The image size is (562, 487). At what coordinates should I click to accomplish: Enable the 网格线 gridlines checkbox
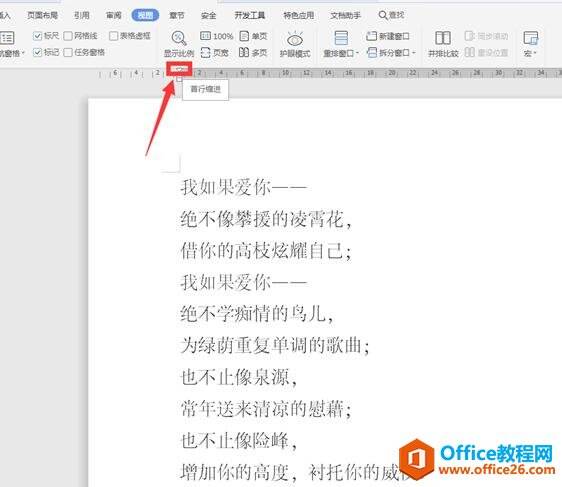(x=68, y=36)
